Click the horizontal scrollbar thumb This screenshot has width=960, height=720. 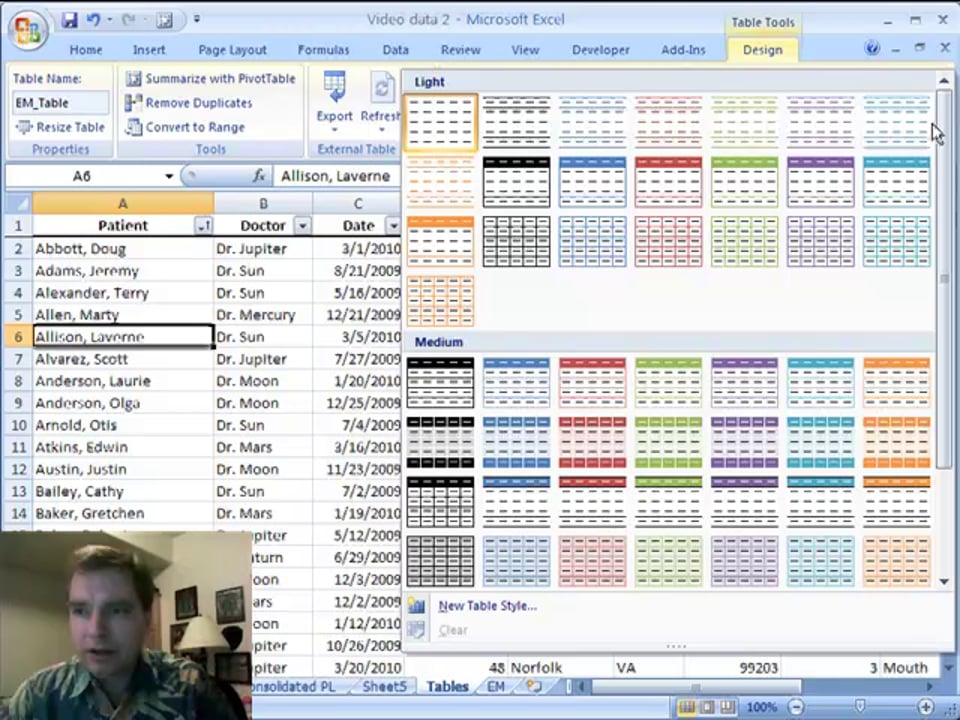click(x=696, y=686)
